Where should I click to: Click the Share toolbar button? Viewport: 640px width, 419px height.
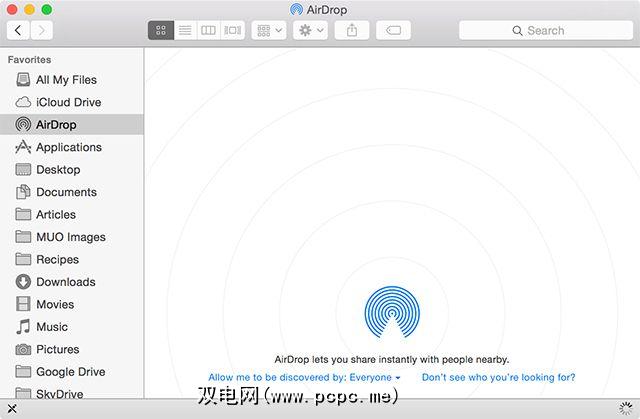pos(352,30)
